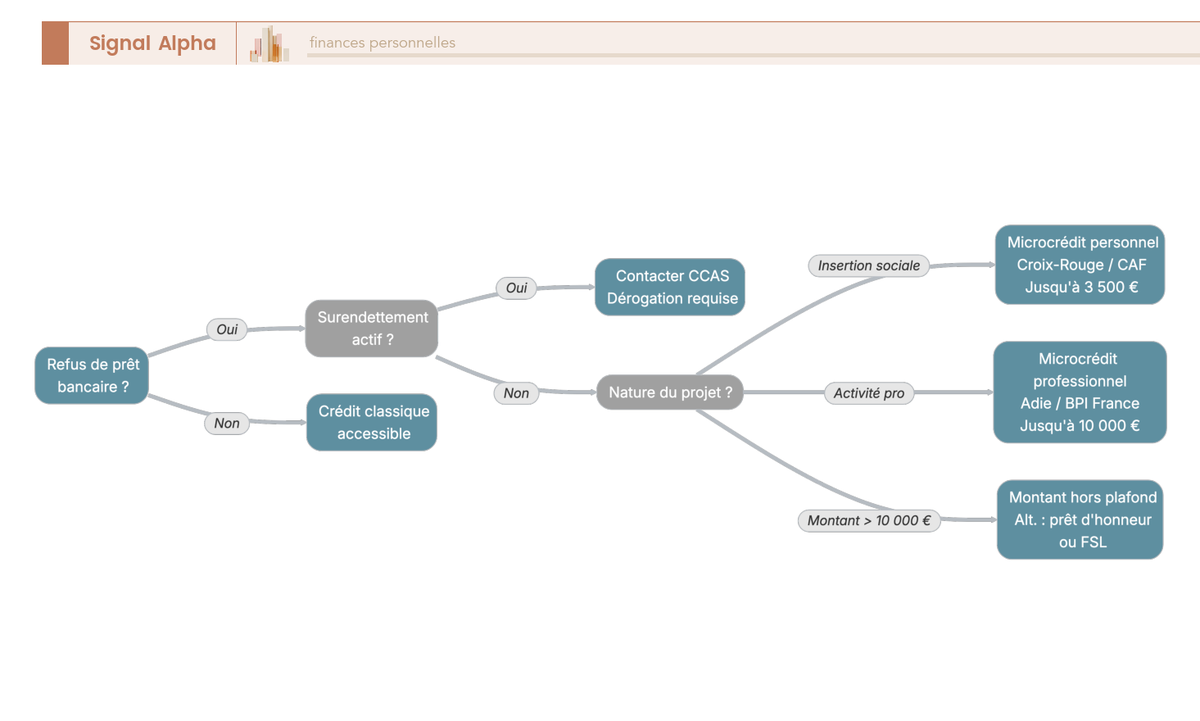Click the divider bar under finances personnelles
The image size is (1200, 721).
point(750,56)
